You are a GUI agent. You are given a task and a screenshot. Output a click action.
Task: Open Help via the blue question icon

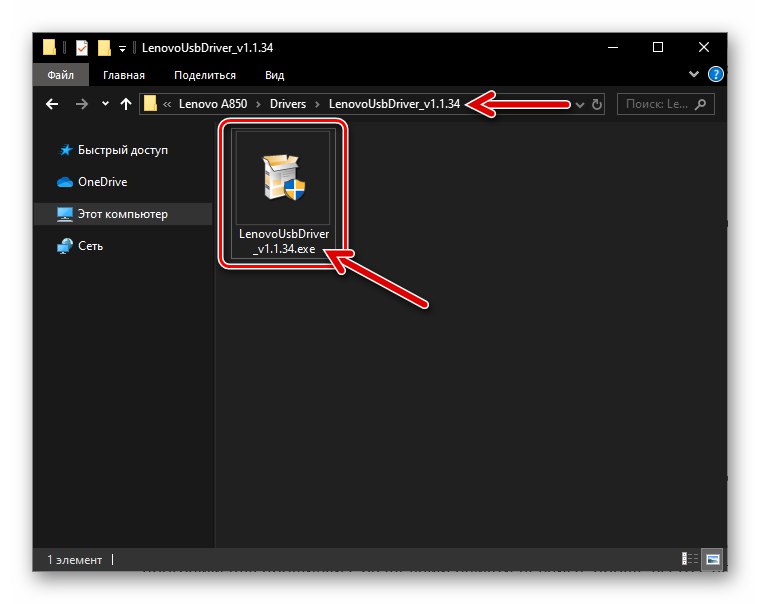pos(715,74)
